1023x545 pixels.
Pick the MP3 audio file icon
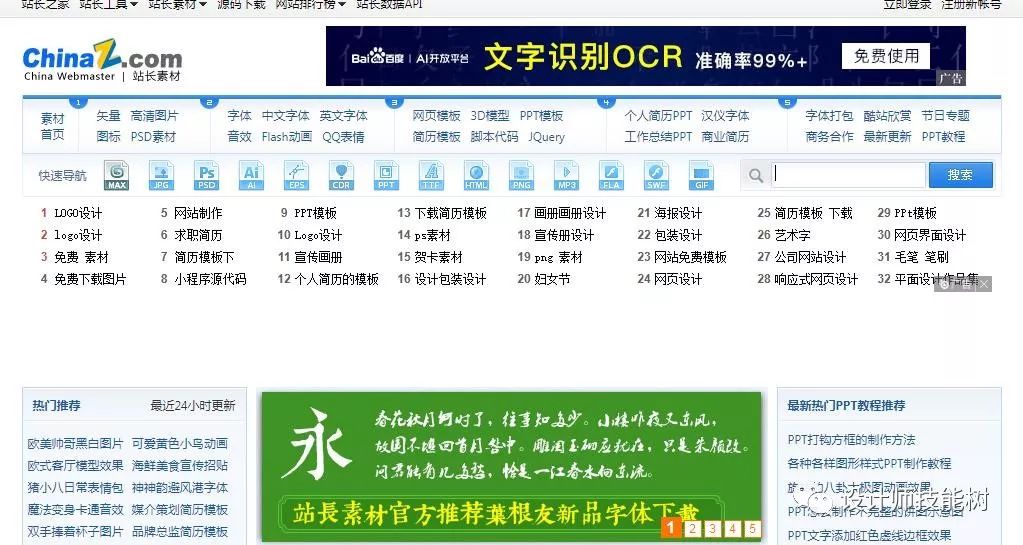(x=566, y=175)
